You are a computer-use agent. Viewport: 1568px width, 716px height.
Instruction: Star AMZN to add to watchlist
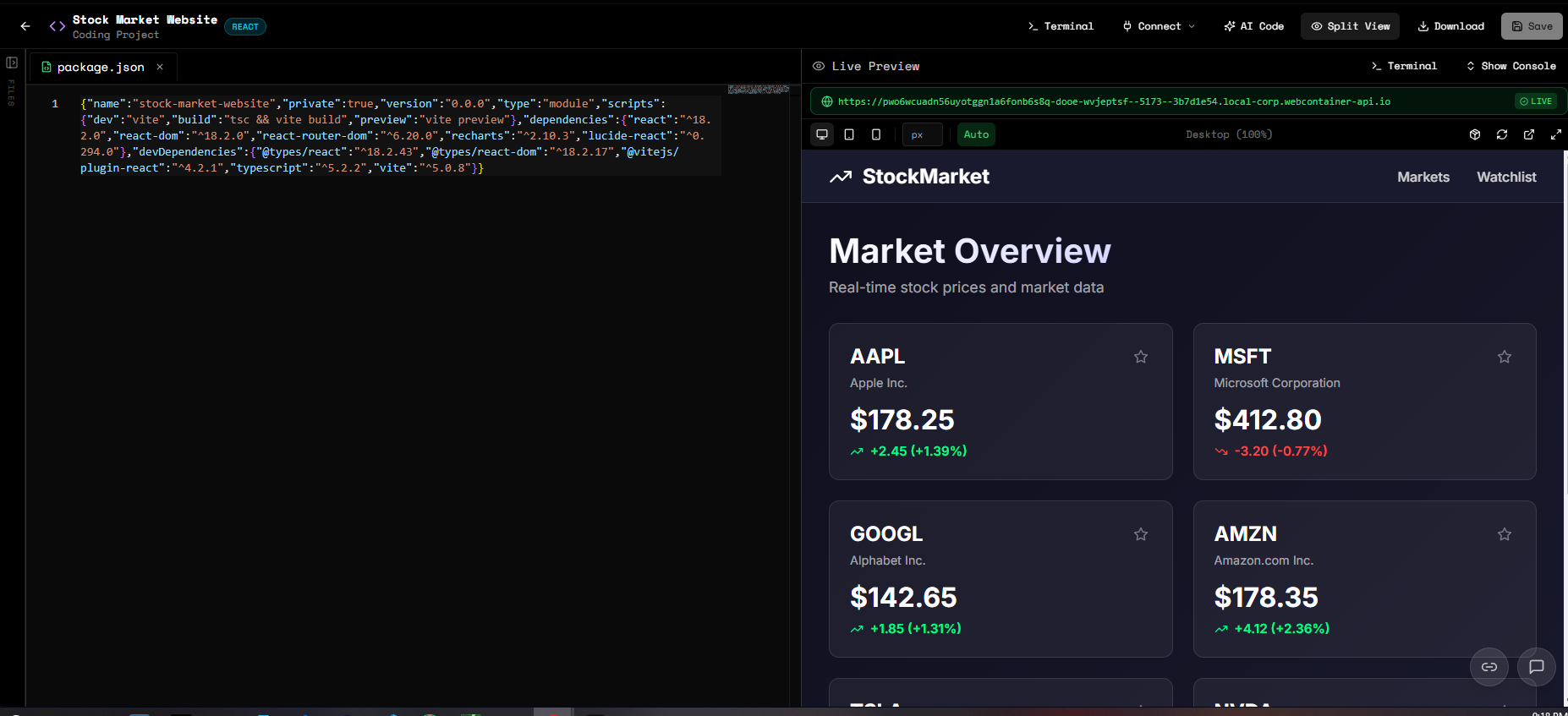(1505, 534)
